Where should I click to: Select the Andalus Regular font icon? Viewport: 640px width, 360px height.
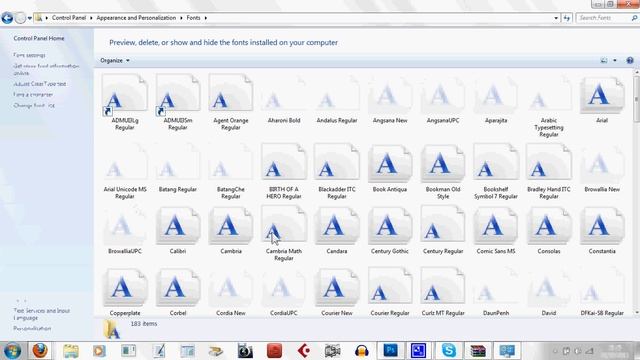(x=337, y=93)
